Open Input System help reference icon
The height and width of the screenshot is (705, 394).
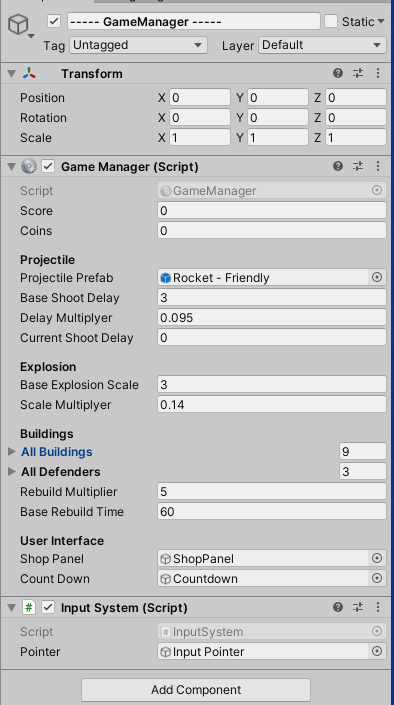click(338, 608)
